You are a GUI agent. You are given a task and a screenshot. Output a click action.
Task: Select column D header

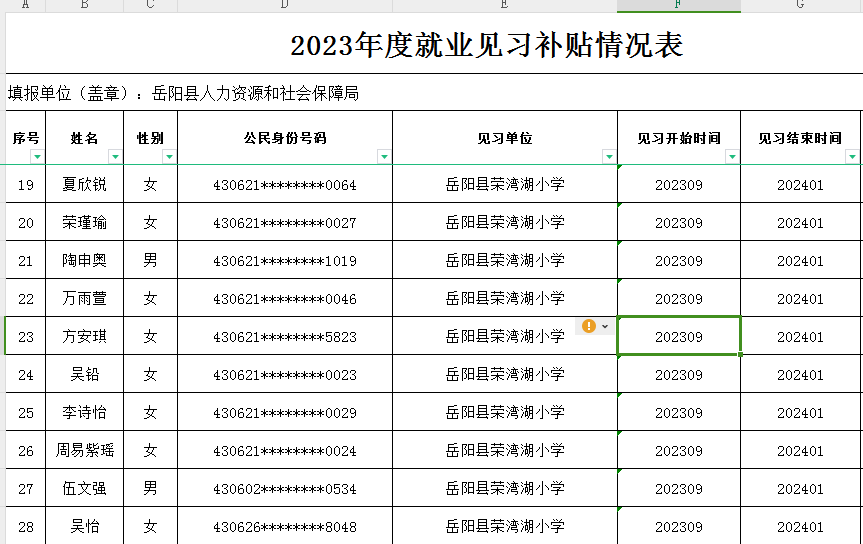[x=285, y=5]
